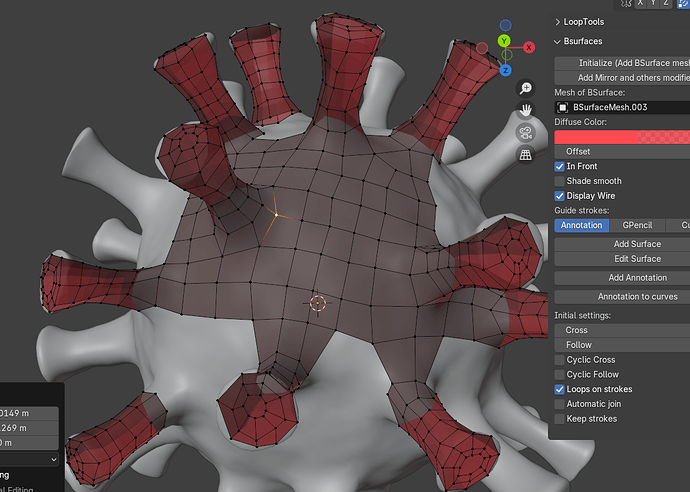Viewport: 690px width, 492px height.
Task: Click the hollow blue negative-Z gizmo circle
Action: coord(506,25)
